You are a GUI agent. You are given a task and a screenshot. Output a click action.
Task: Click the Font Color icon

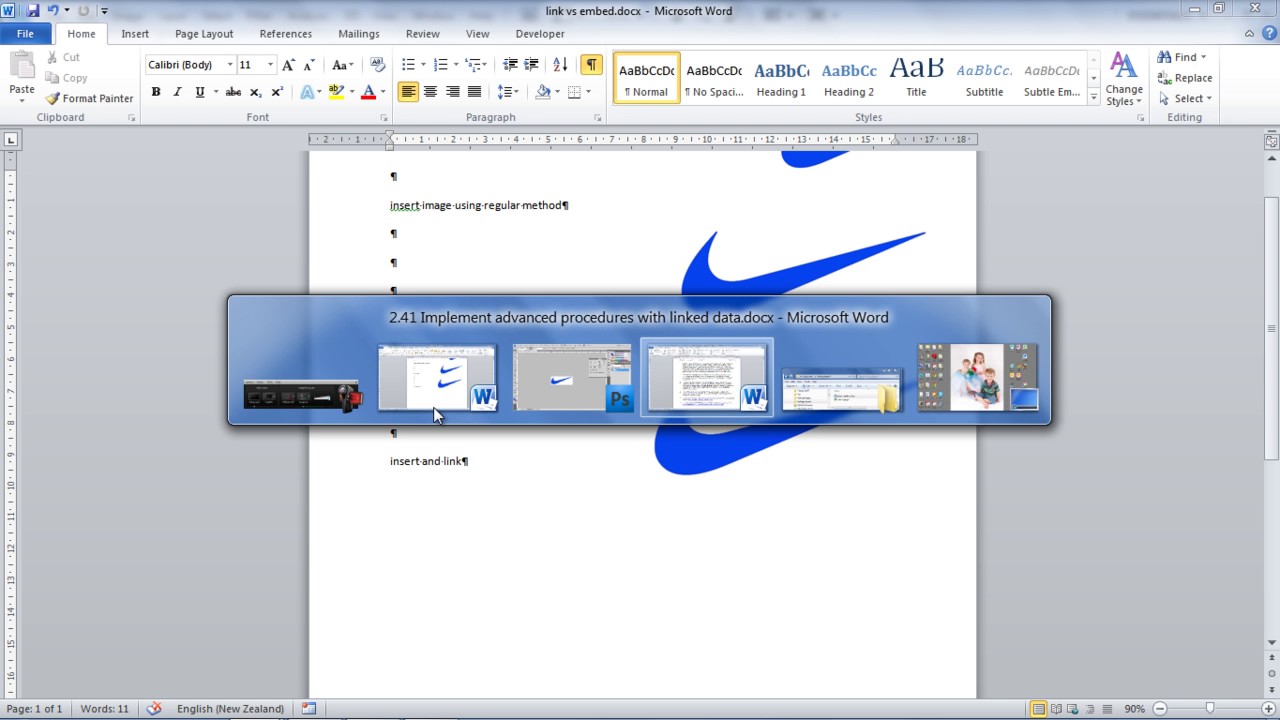click(x=368, y=92)
